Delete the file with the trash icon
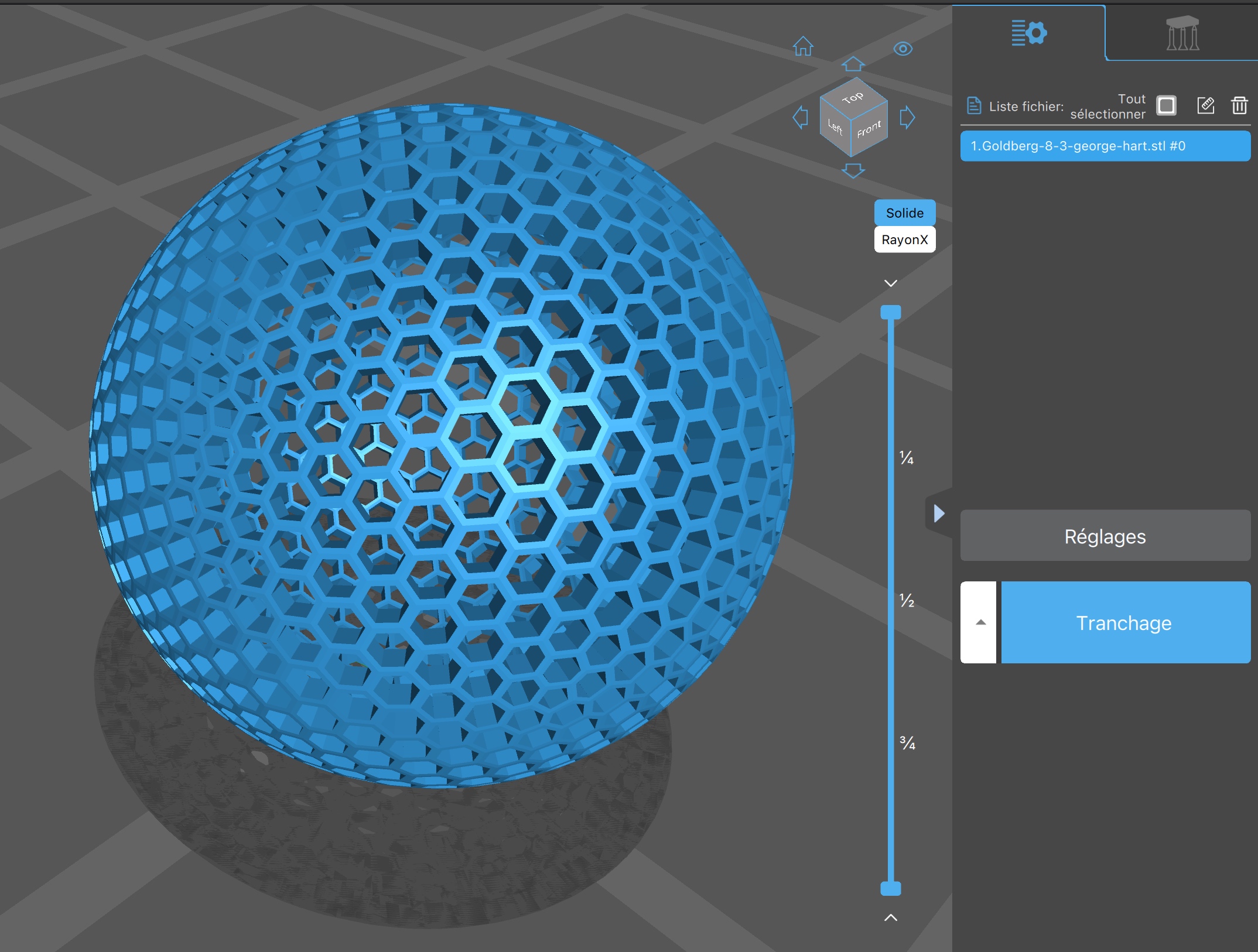Screen dimensions: 1258x952 [1239, 105]
